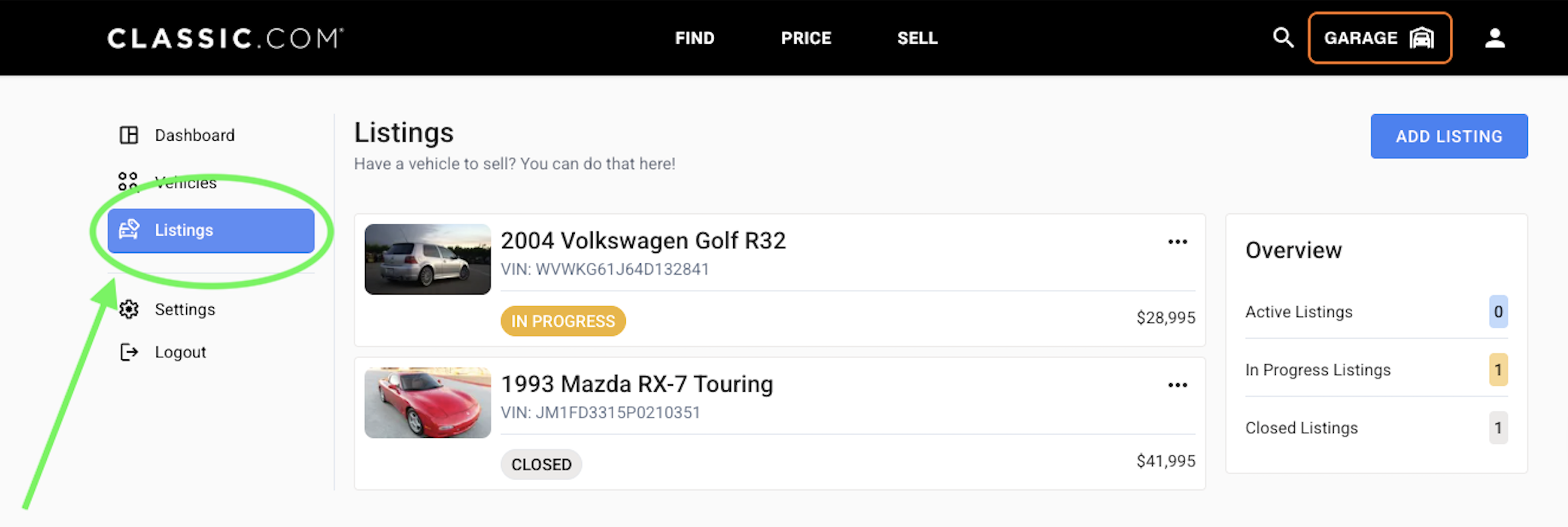Screen dimensions: 1568x527
Task: Click the Listings car icon in sidebar
Action: 129,230
